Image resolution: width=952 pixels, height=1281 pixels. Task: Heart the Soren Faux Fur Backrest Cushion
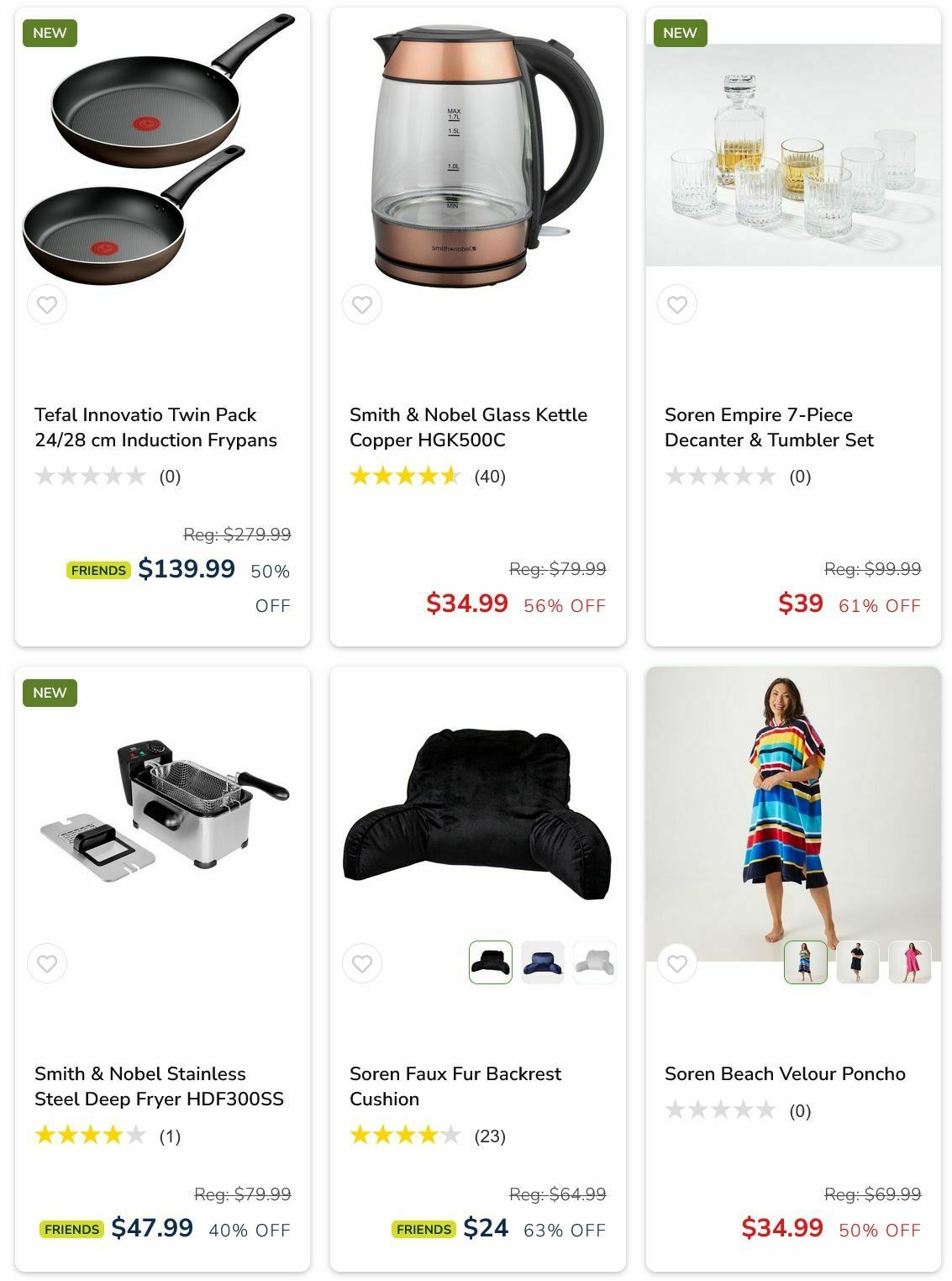point(362,963)
